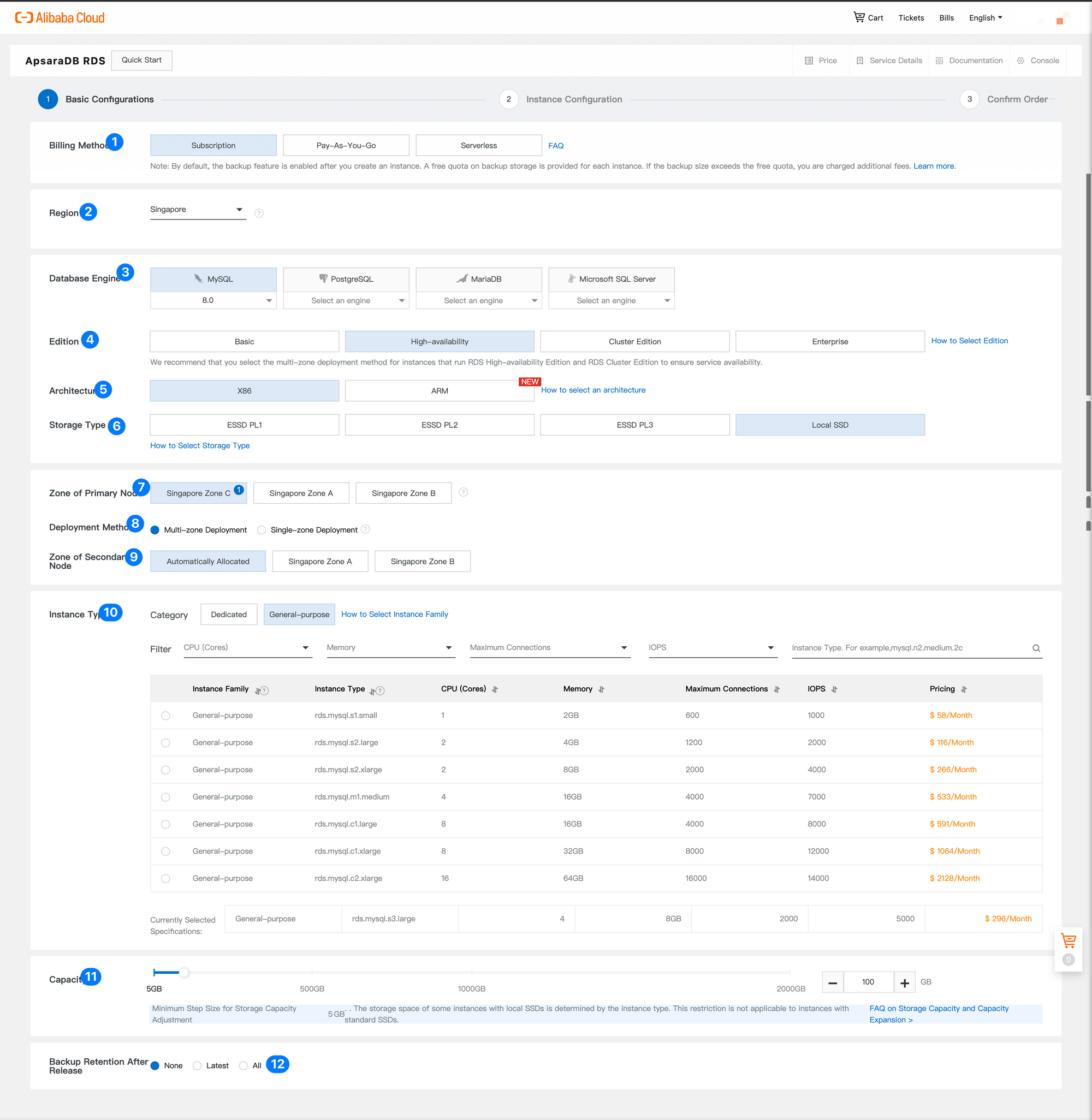Open How to Select Storage Type link
This screenshot has width=1092, height=1120.
tap(200, 445)
